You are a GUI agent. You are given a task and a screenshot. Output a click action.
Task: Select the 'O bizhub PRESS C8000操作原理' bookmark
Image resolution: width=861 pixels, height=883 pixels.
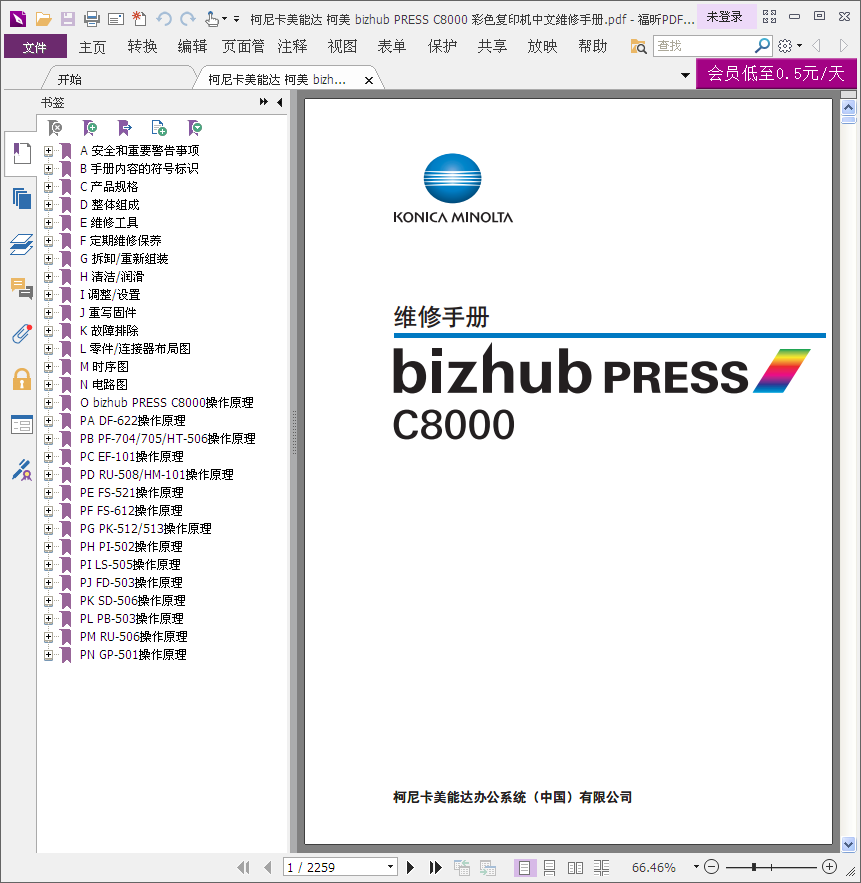coord(167,403)
